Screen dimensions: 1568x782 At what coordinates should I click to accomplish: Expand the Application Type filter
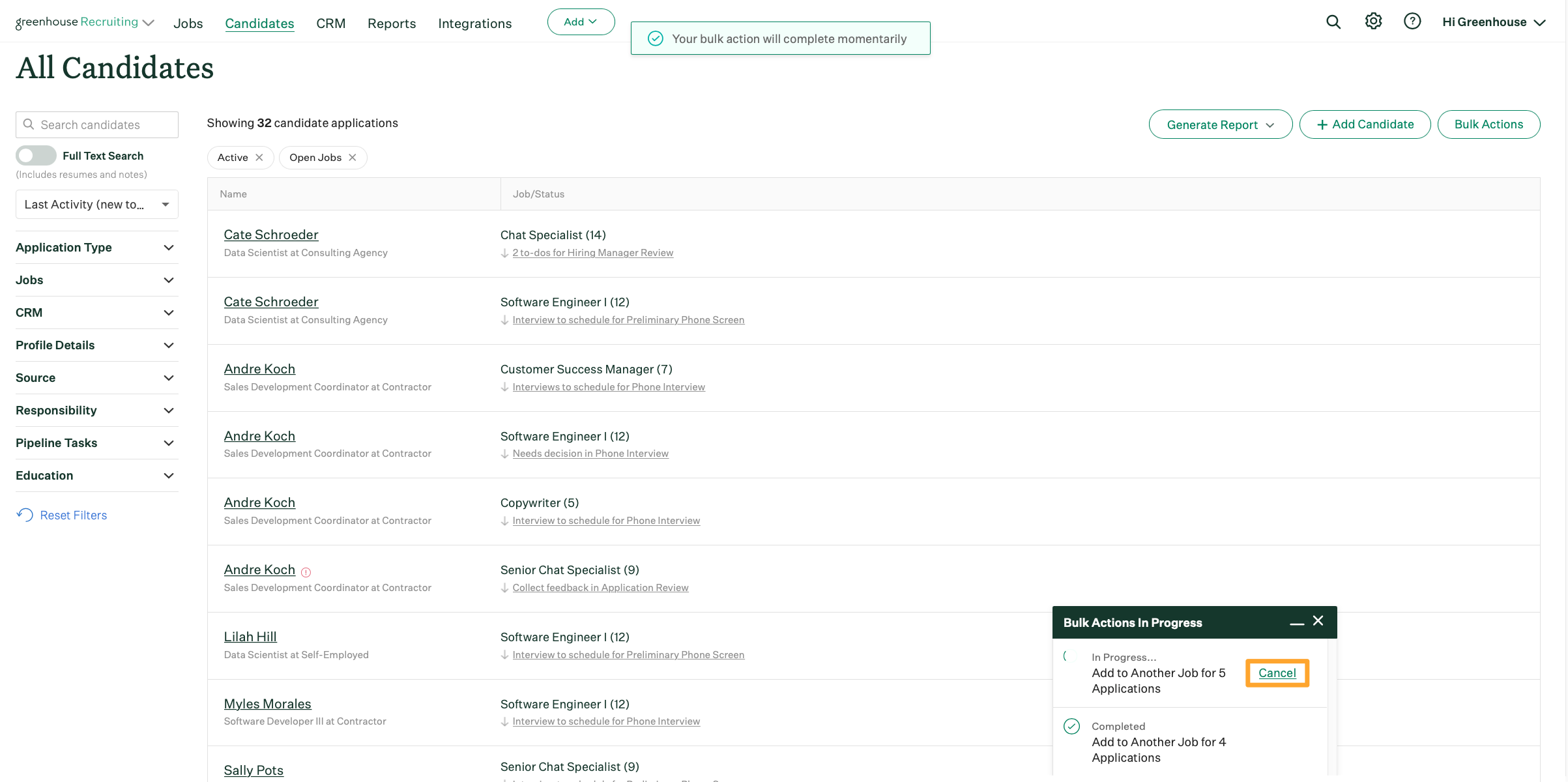(97, 248)
